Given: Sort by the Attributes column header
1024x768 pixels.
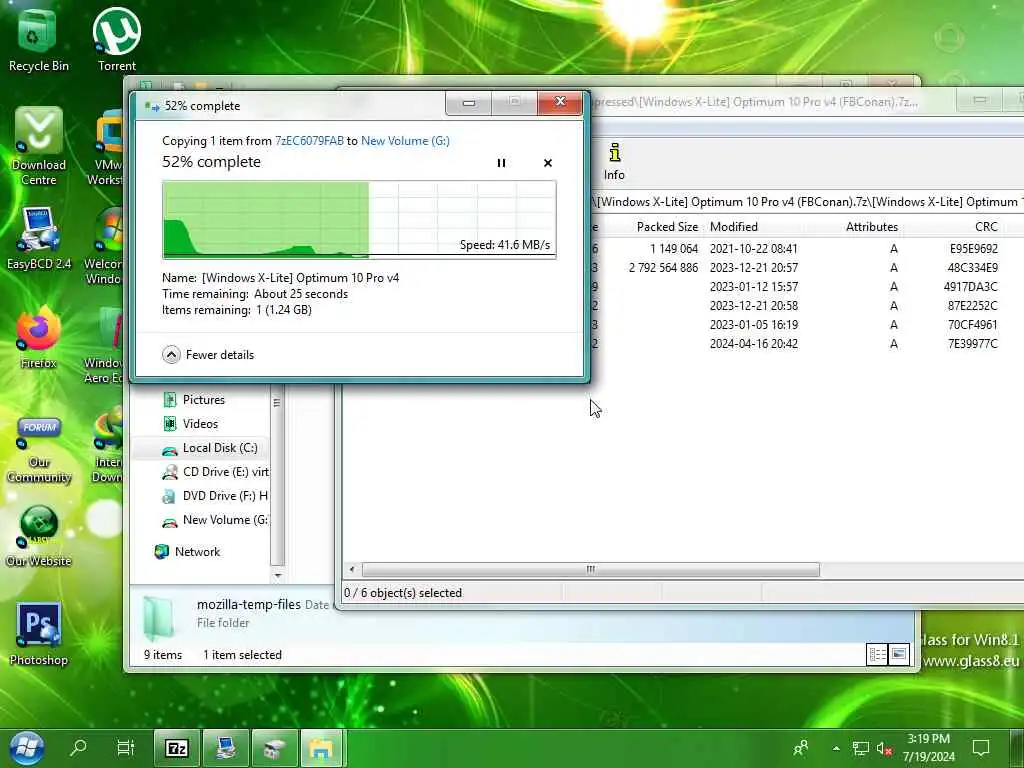Looking at the screenshot, I should pos(872,227).
